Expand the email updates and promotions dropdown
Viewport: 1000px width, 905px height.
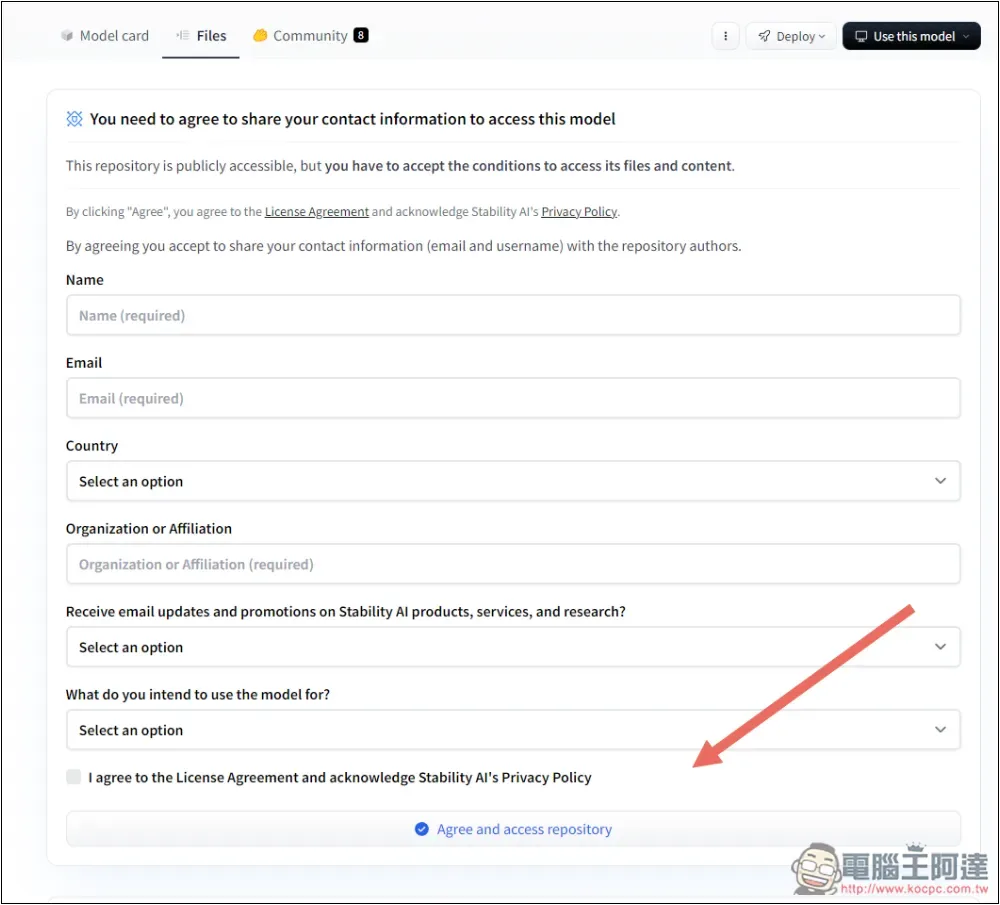[513, 647]
